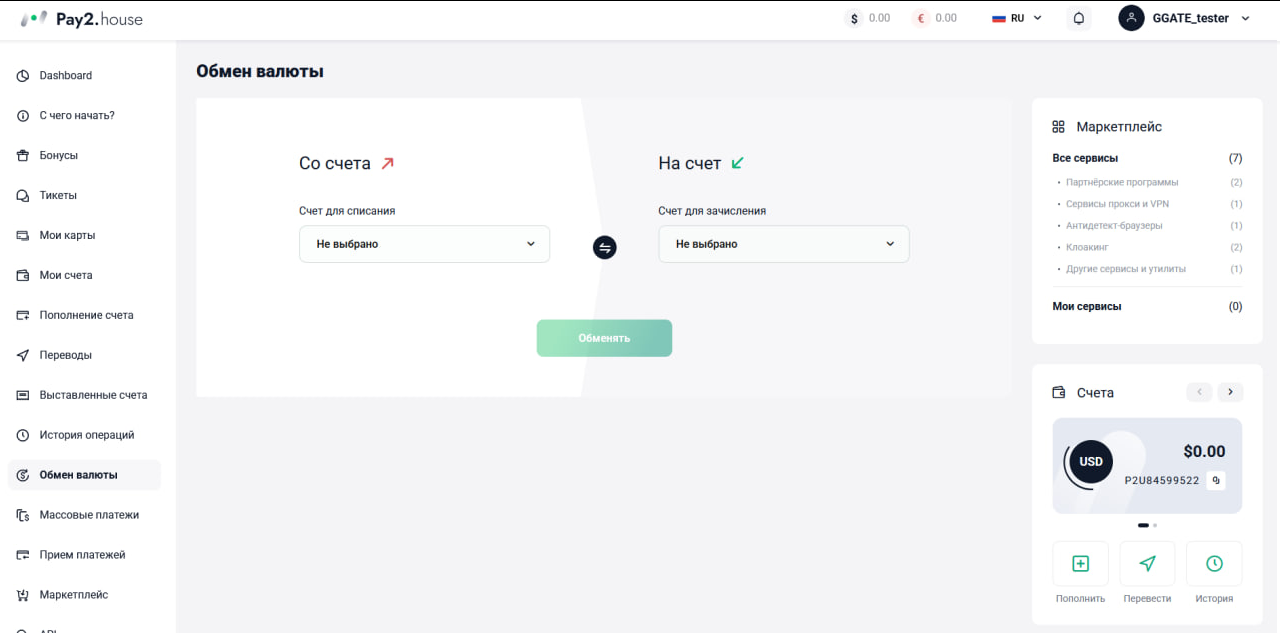
Task: Click the grid icon of Маркетплейс panel
Action: tap(1058, 127)
